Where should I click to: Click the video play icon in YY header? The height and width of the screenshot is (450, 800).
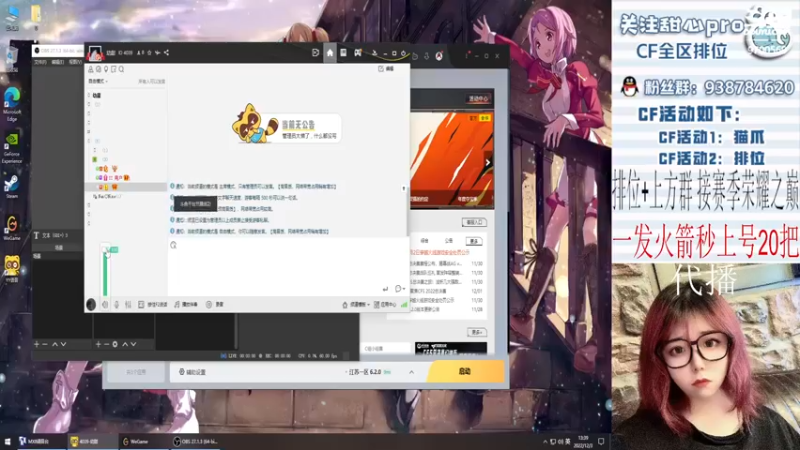(315, 53)
